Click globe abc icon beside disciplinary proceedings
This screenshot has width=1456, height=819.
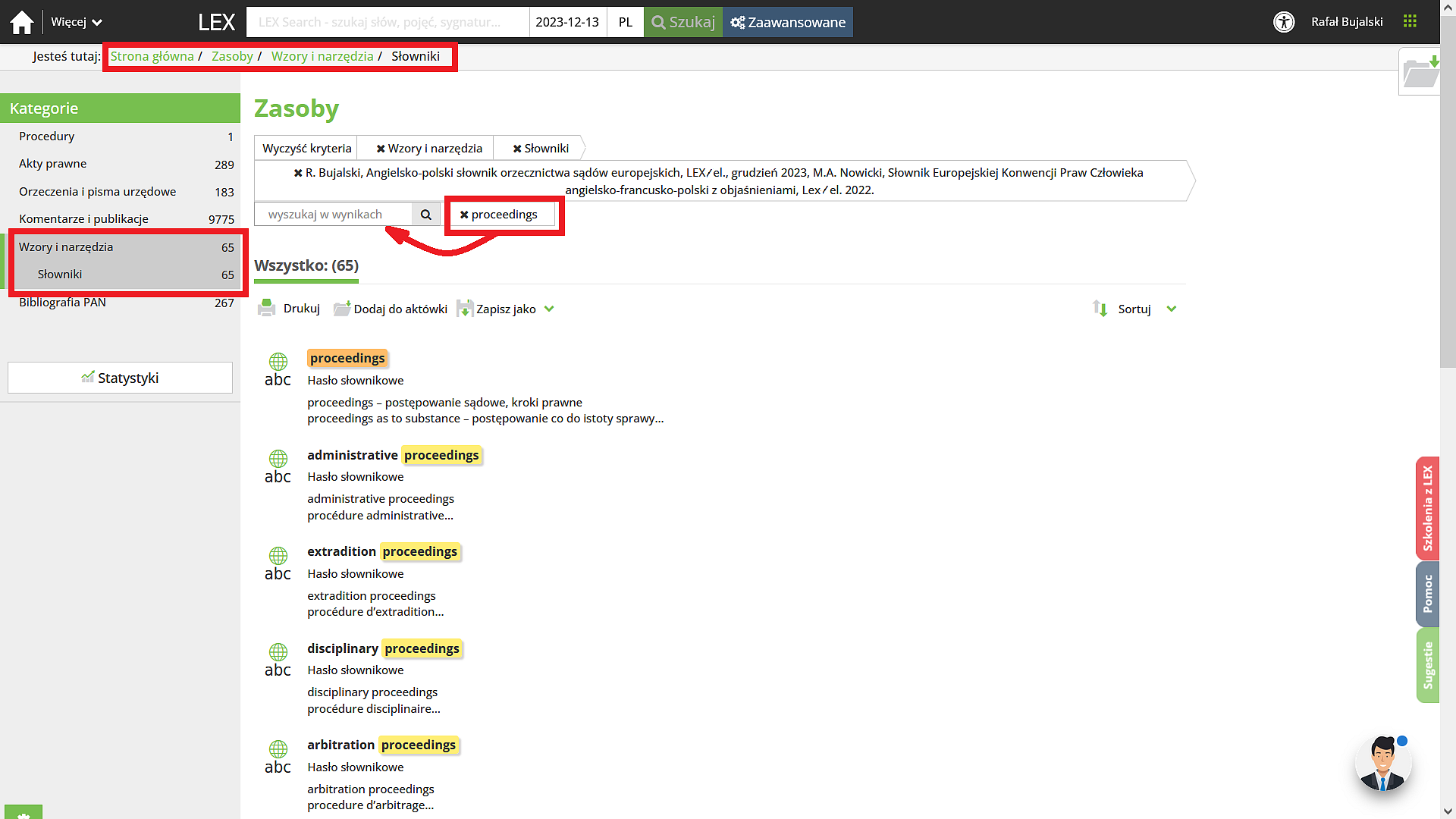tap(278, 661)
